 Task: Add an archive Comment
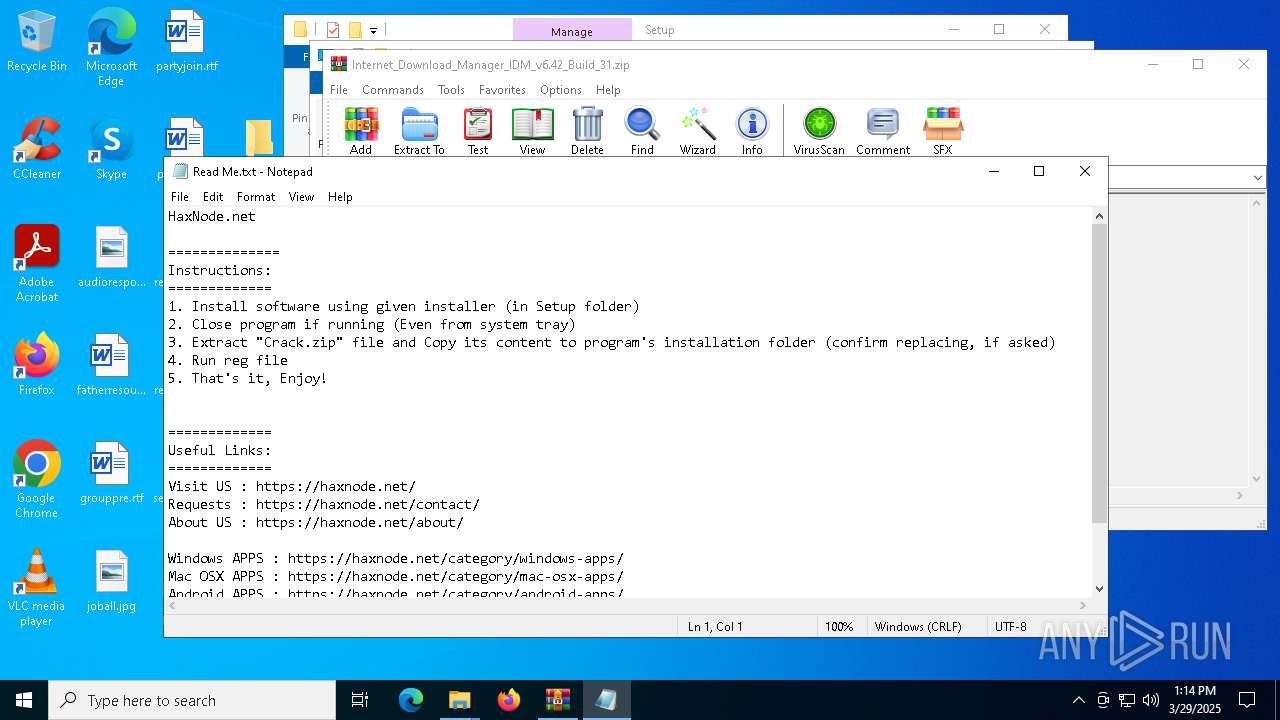pos(883,131)
